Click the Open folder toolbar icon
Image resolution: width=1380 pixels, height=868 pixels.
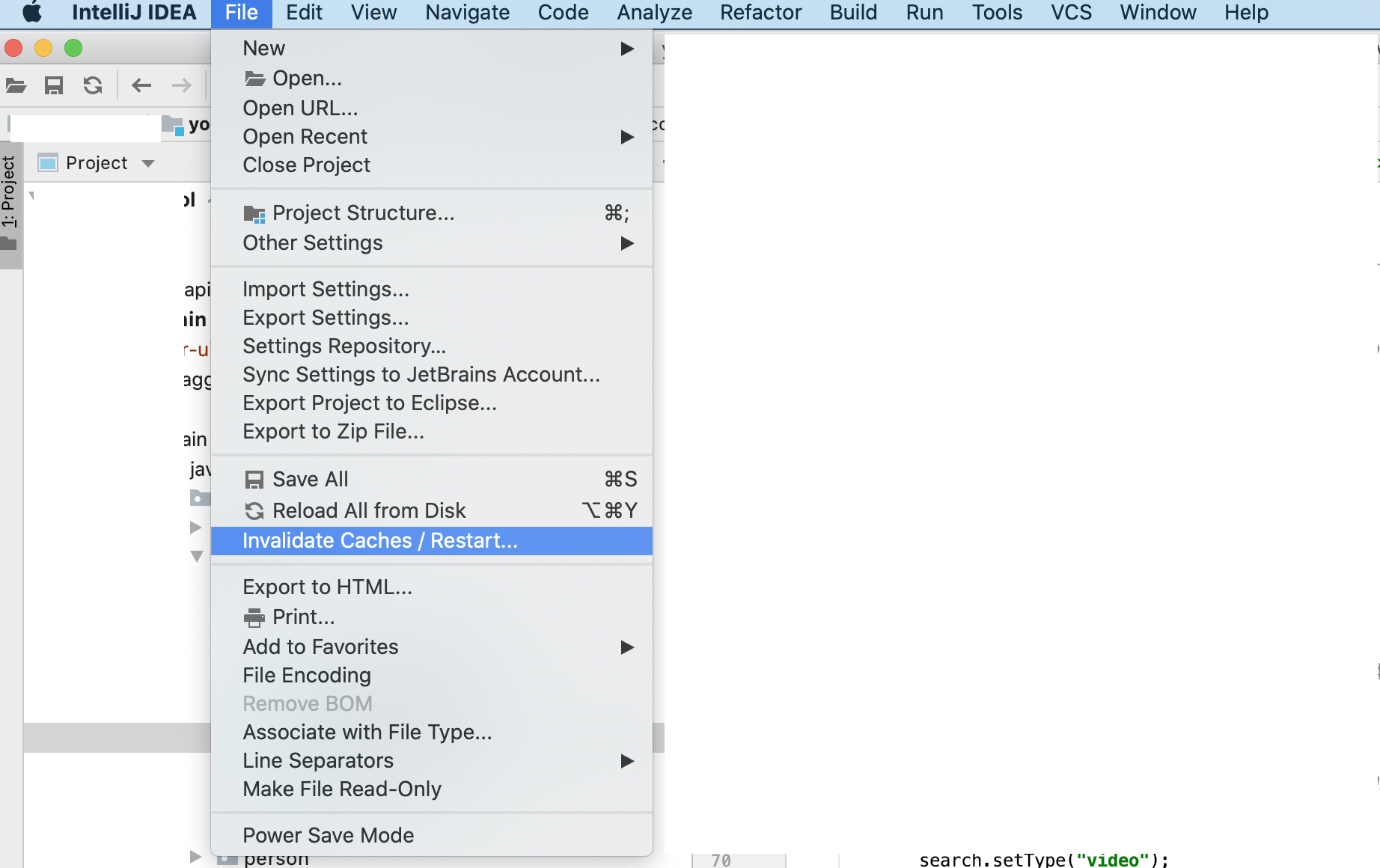click(x=16, y=85)
